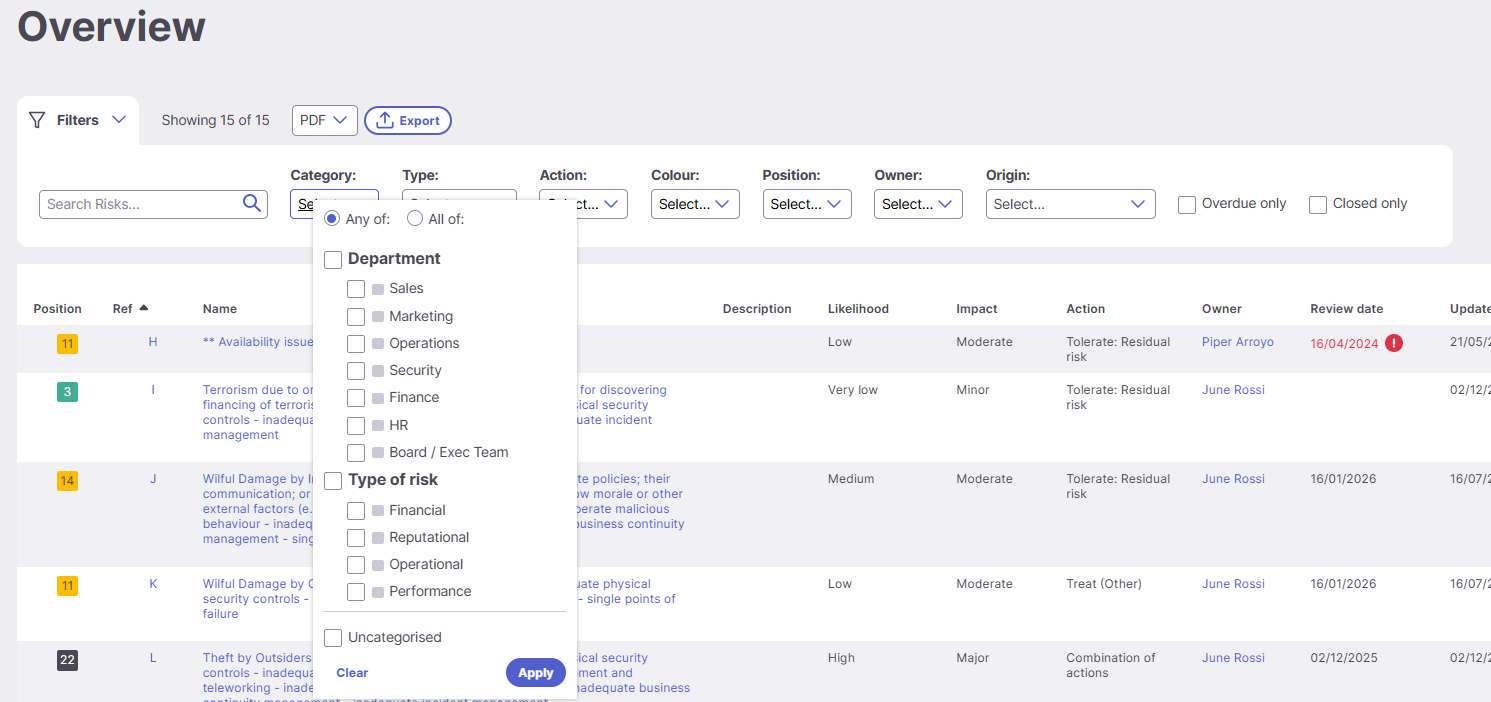Image resolution: width=1491 pixels, height=702 pixels.
Task: Click the upload icon on Export
Action: [x=385, y=120]
